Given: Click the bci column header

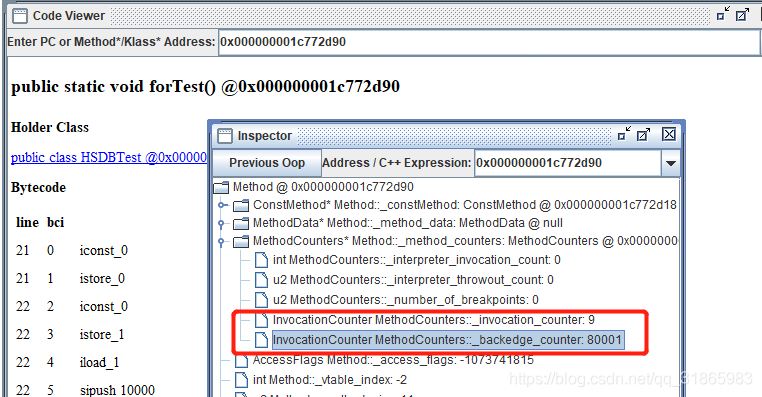Looking at the screenshot, I should (55, 223).
